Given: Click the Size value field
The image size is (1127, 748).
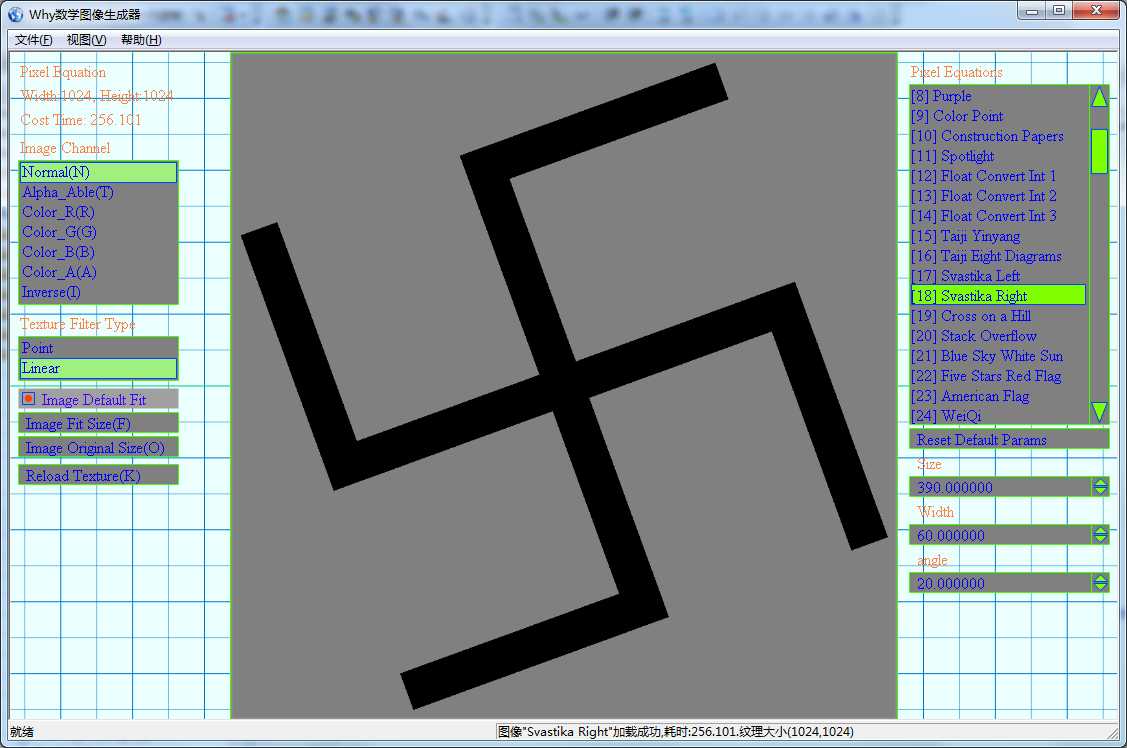Looking at the screenshot, I should point(1000,487).
